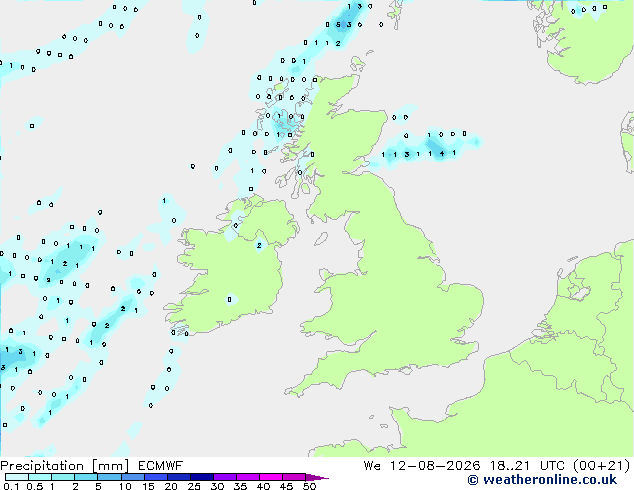Click the above-50 arrow tip of legend
Screen dimensions: 634x490
click(317, 477)
